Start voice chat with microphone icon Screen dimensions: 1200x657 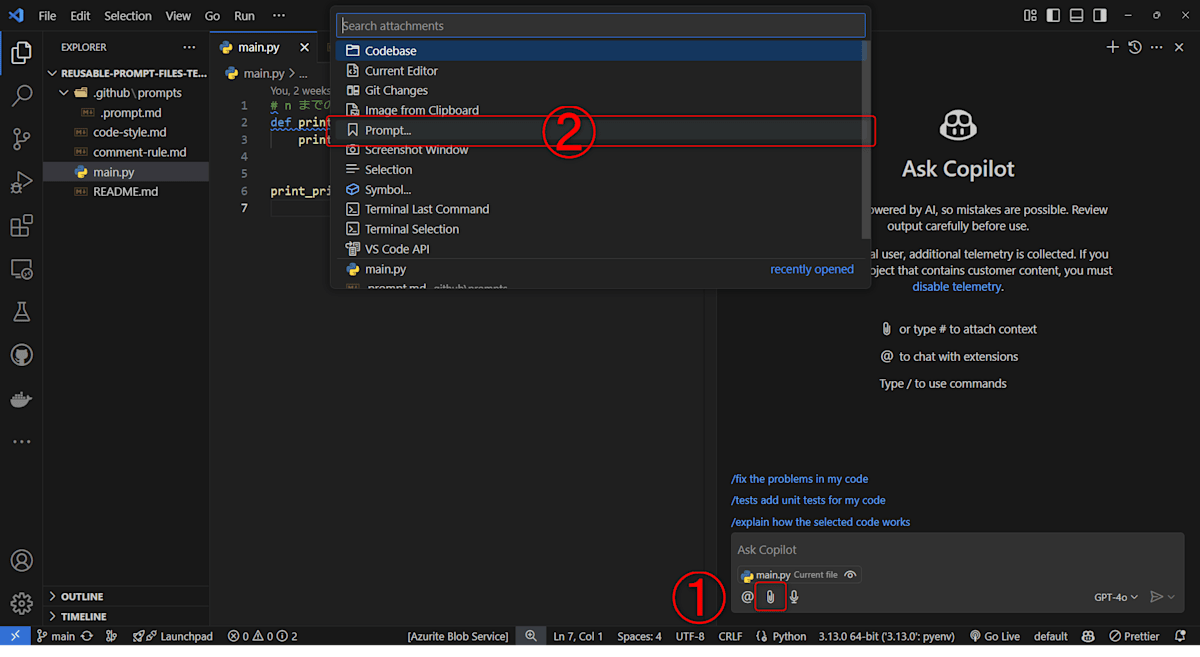[794, 597]
